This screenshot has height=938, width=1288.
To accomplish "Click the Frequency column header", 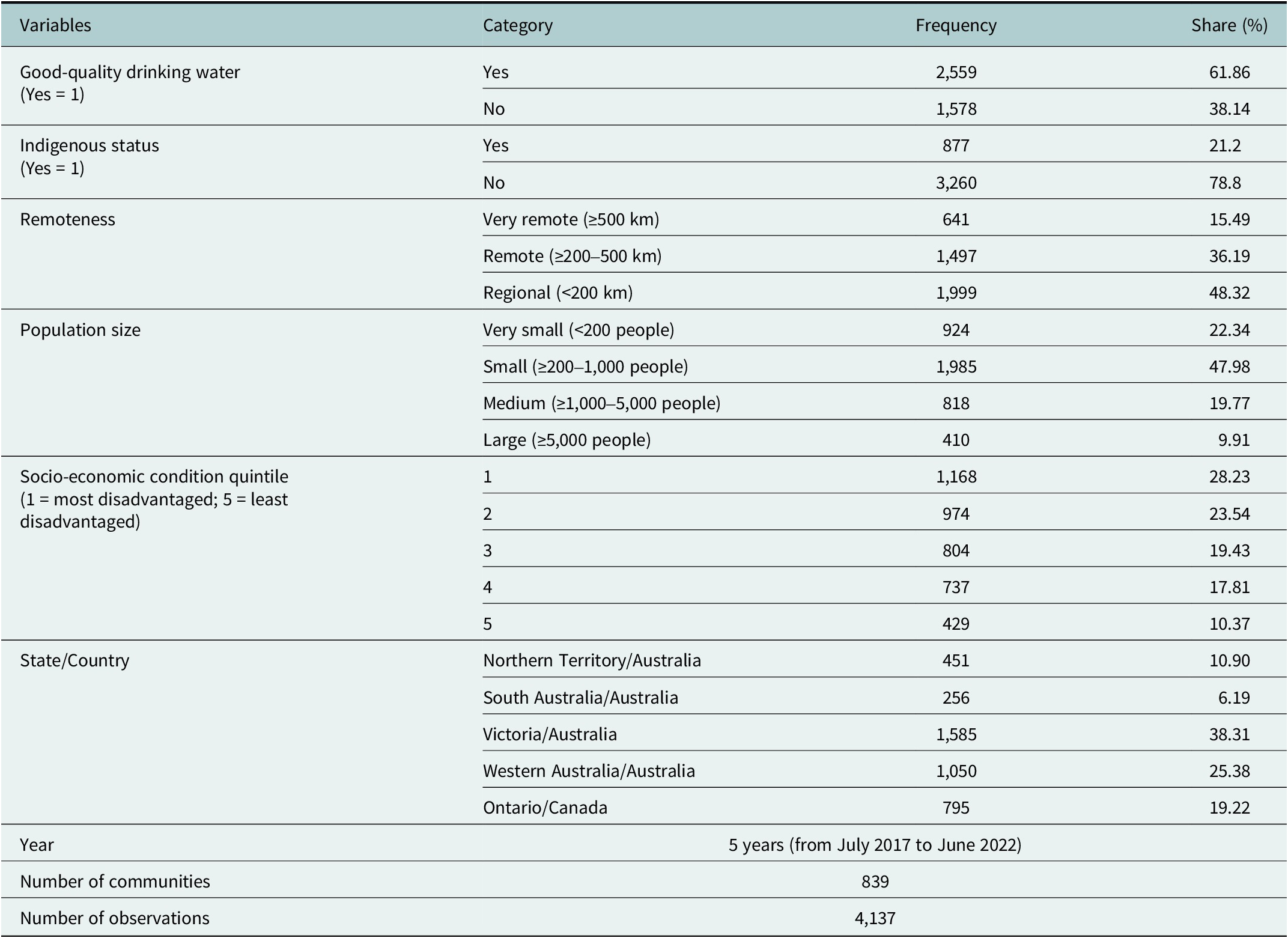I will (956, 25).
